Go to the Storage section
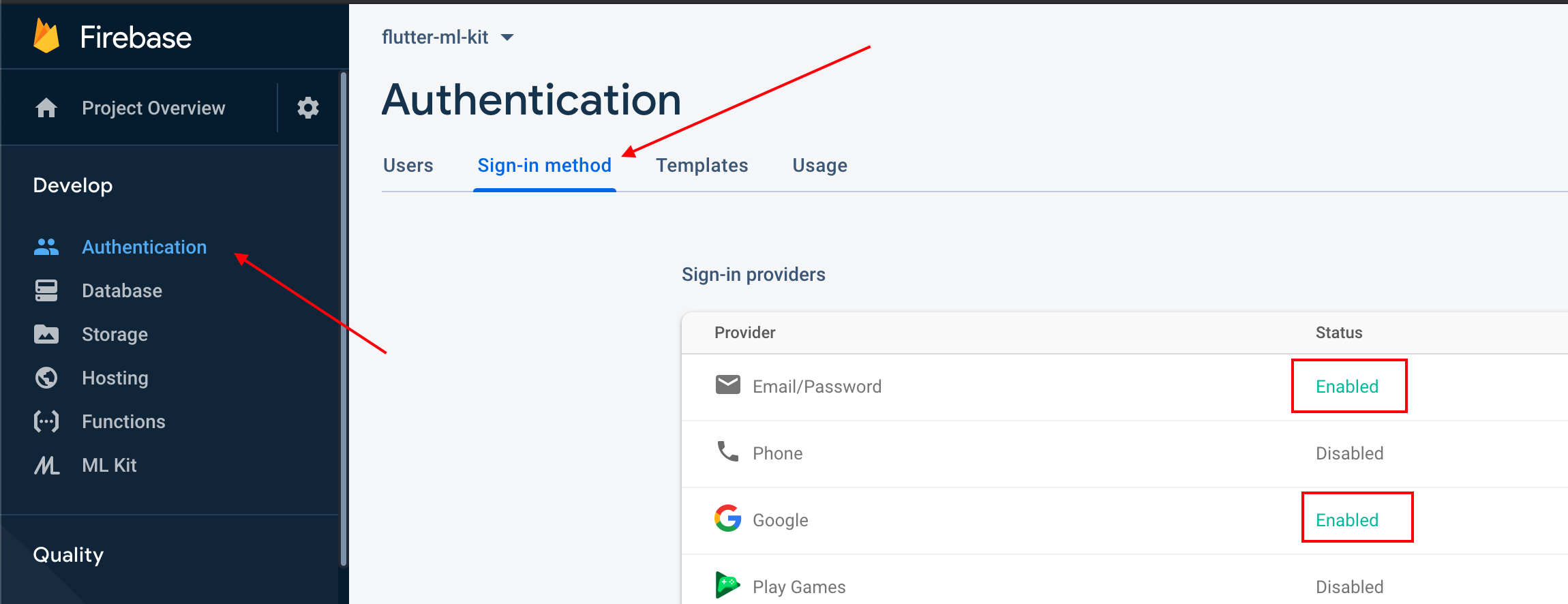Viewport: 1568px width, 604px height. 114,334
